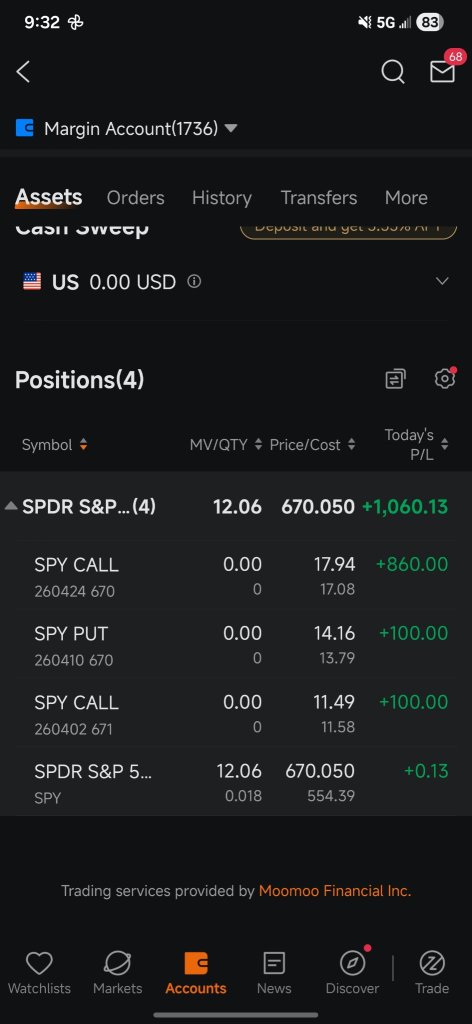Viewport: 472px width, 1024px height.
Task: Switch to the History tab
Action: tap(221, 197)
